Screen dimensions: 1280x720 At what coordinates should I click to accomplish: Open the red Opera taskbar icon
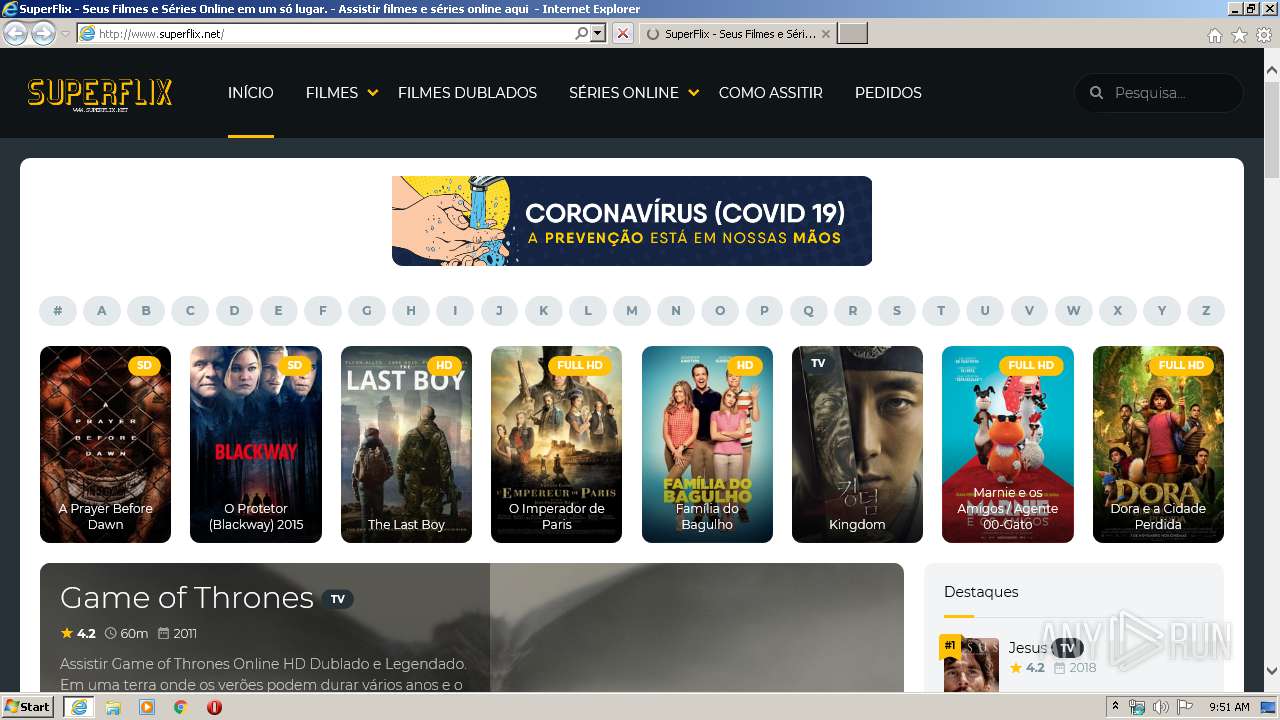pos(214,707)
